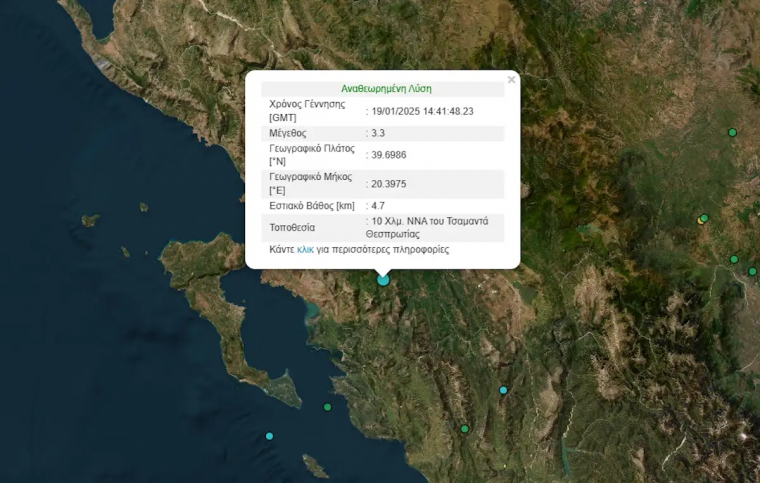Click the magnitude value 3.3

(x=378, y=132)
